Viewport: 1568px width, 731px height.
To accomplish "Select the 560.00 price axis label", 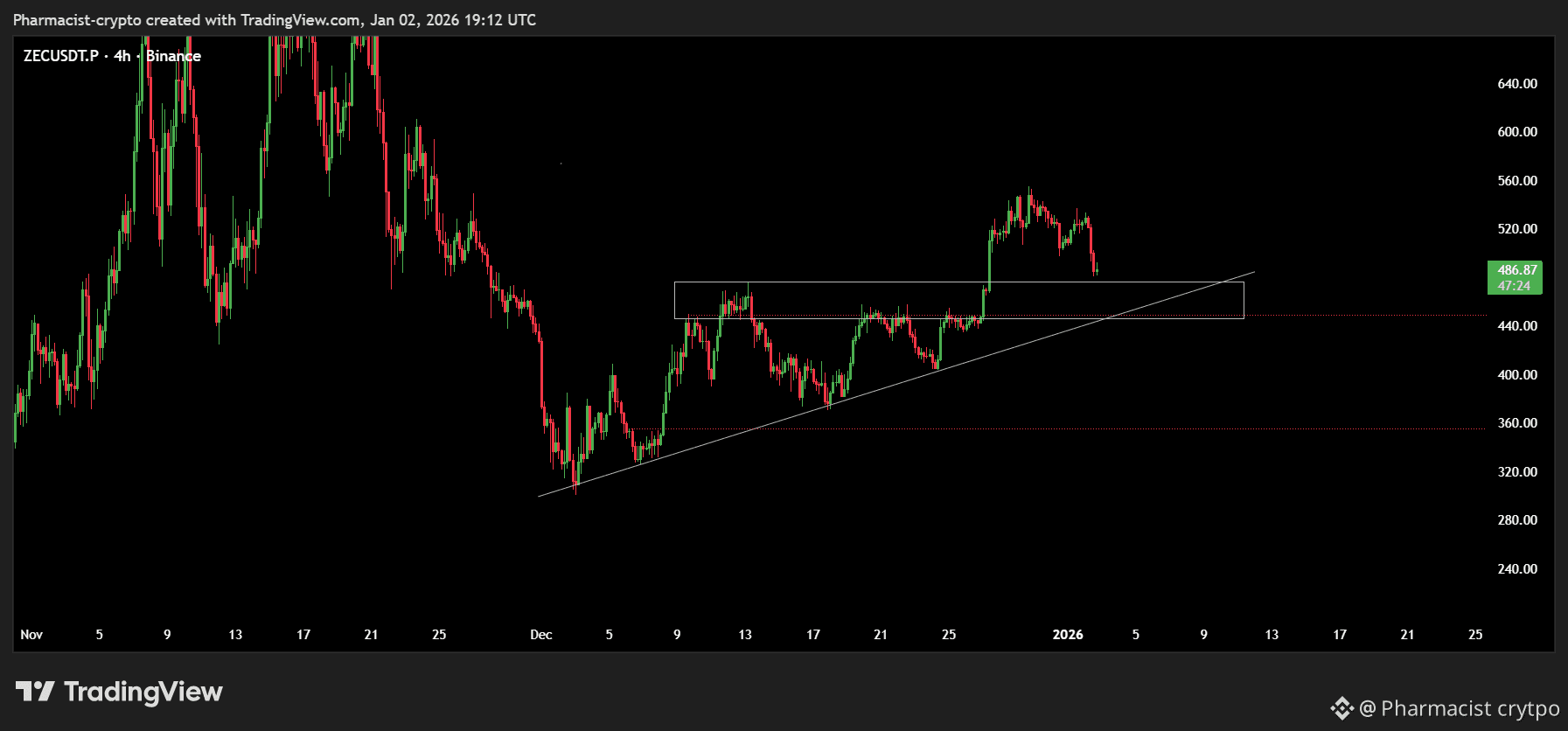I will 1517,181.
